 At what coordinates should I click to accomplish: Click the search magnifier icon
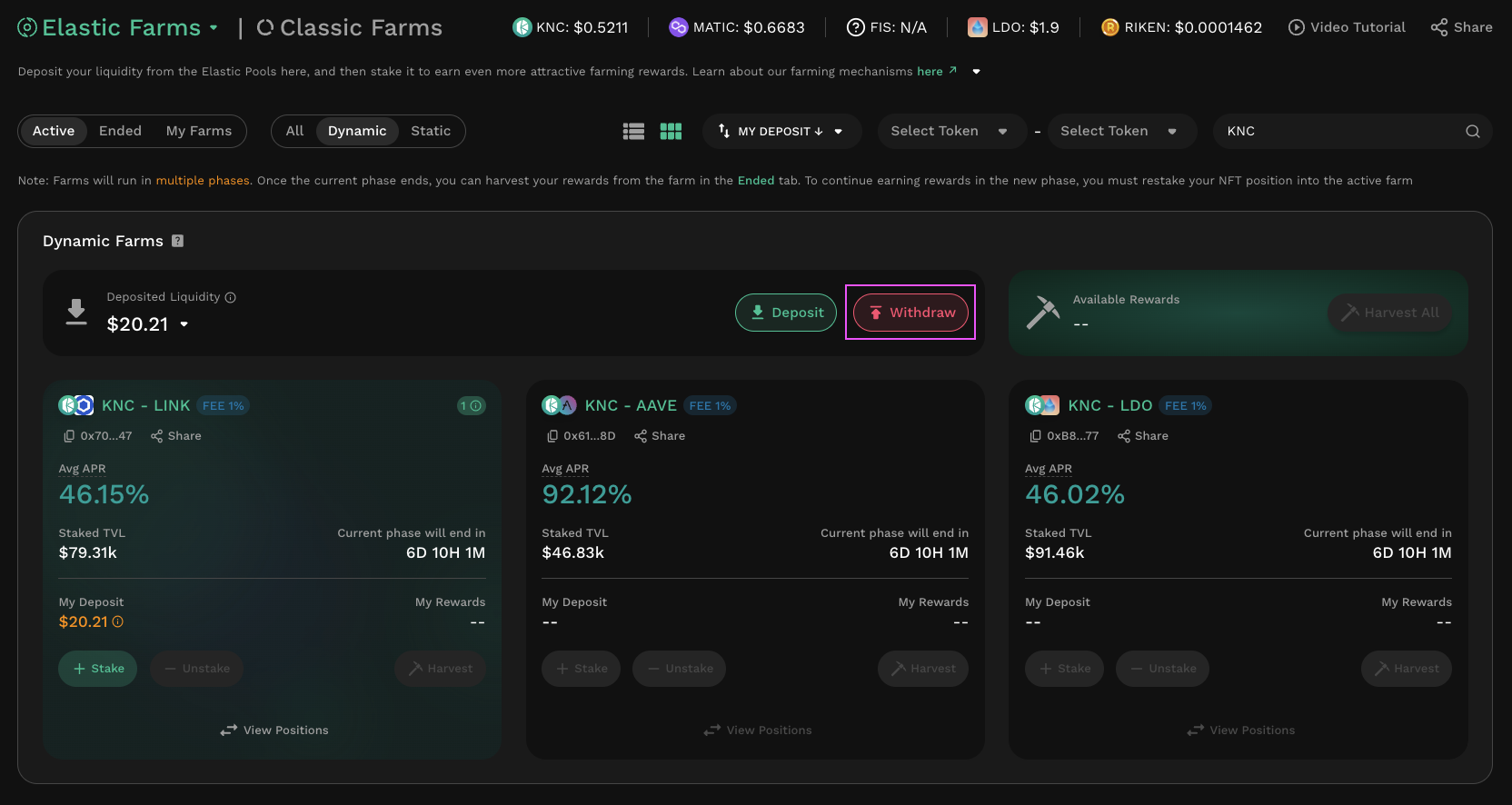pos(1472,132)
